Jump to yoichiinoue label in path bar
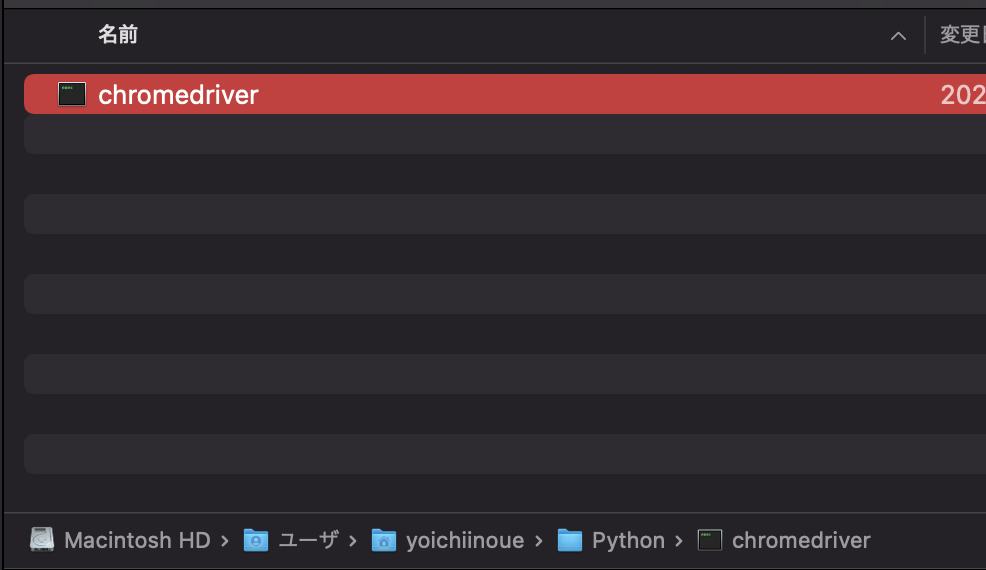 point(464,540)
